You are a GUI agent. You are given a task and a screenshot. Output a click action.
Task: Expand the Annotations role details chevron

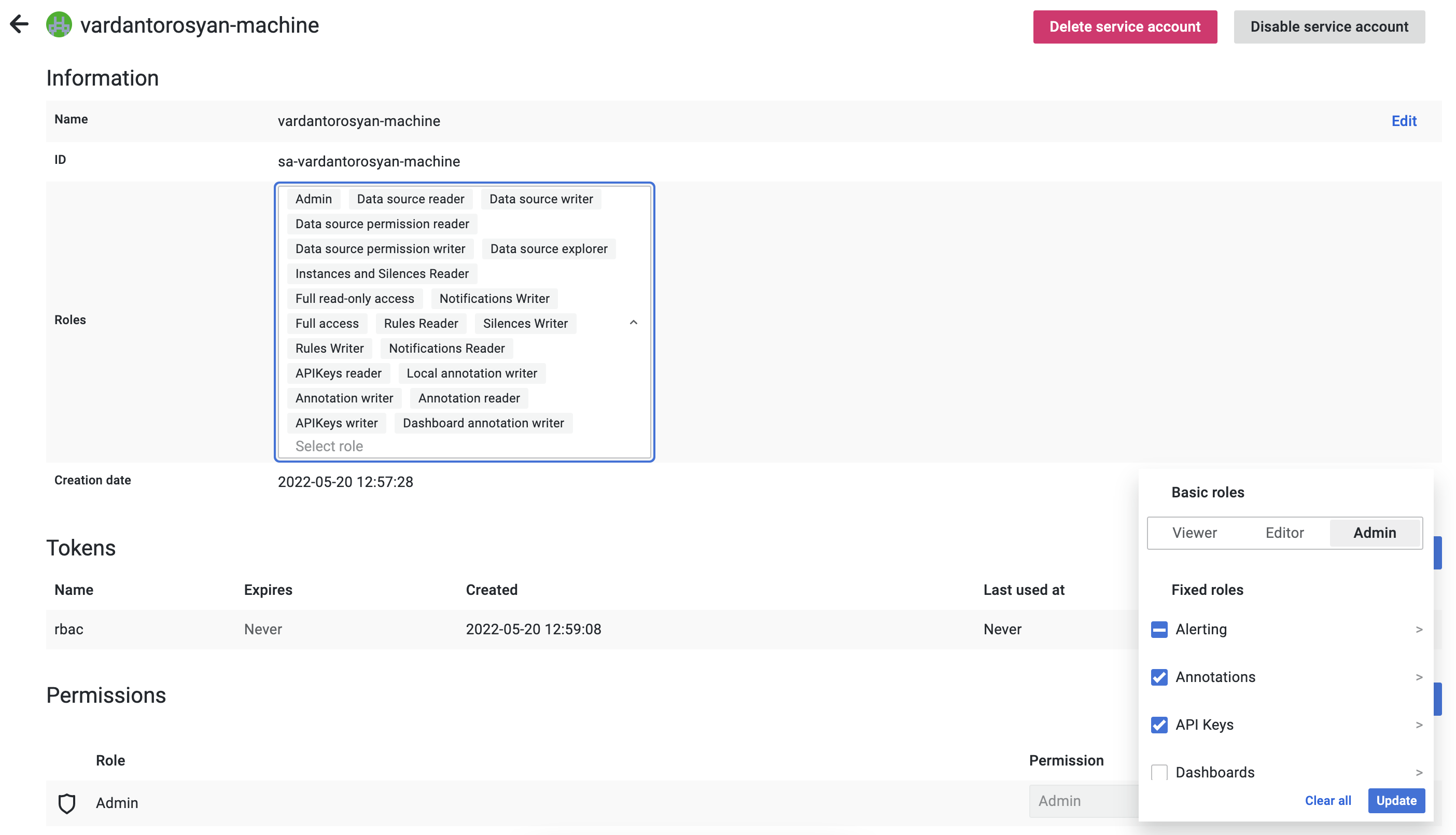1420,677
